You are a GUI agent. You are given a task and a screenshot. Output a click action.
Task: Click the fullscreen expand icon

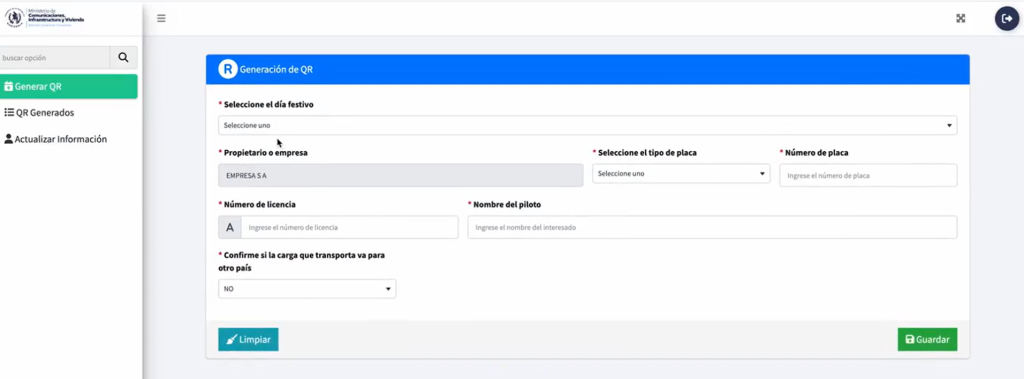(961, 18)
